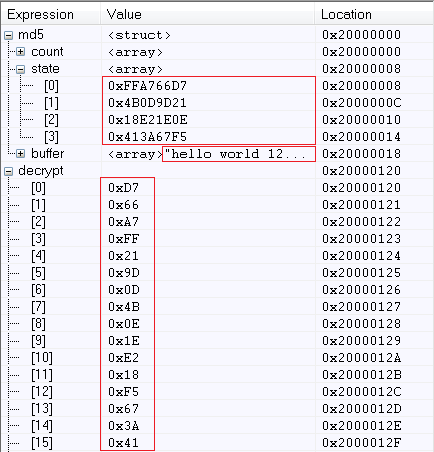
Task: Click location 0x20000122
Action: pyautogui.click(x=361, y=222)
